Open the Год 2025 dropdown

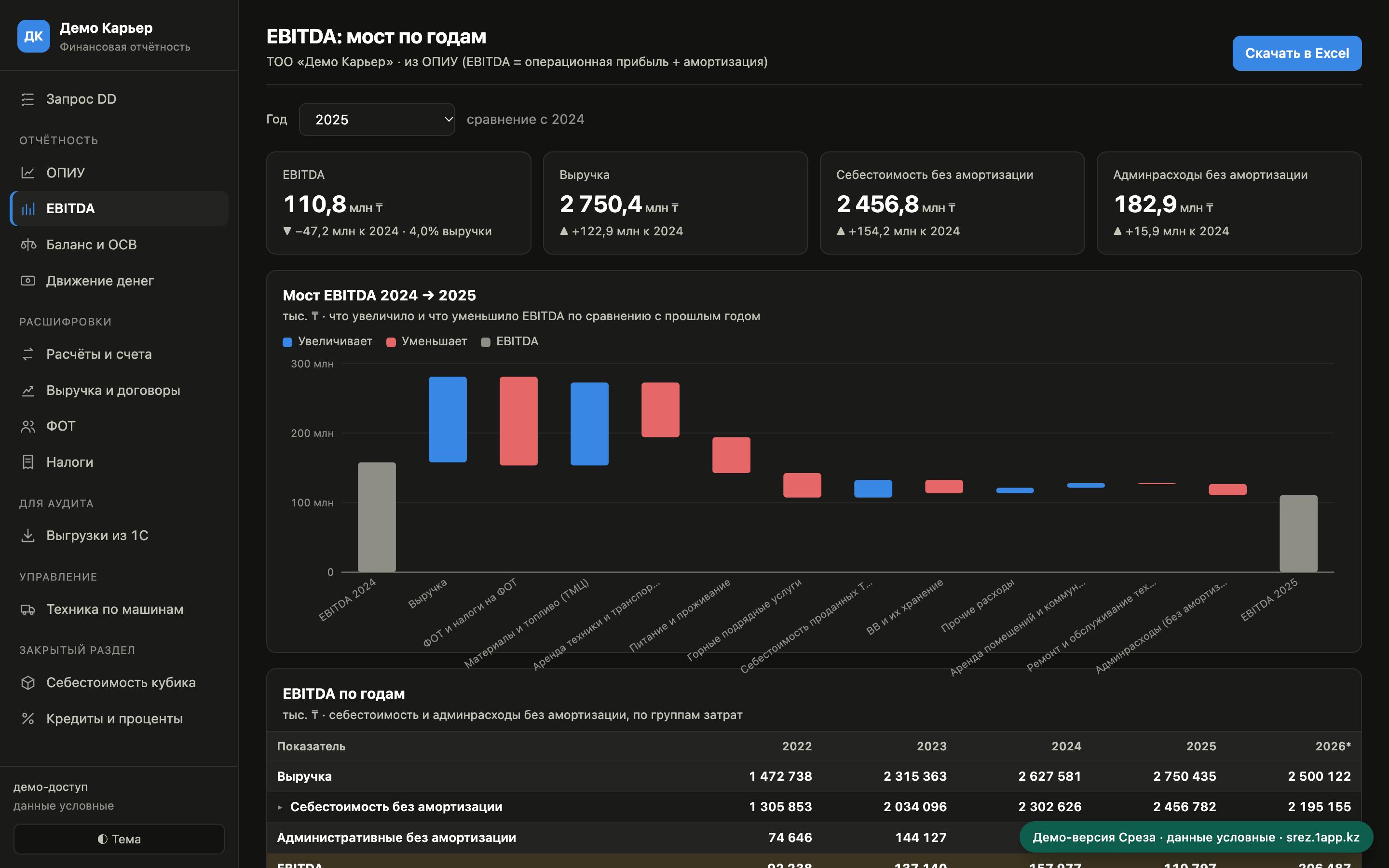pyautogui.click(x=377, y=120)
